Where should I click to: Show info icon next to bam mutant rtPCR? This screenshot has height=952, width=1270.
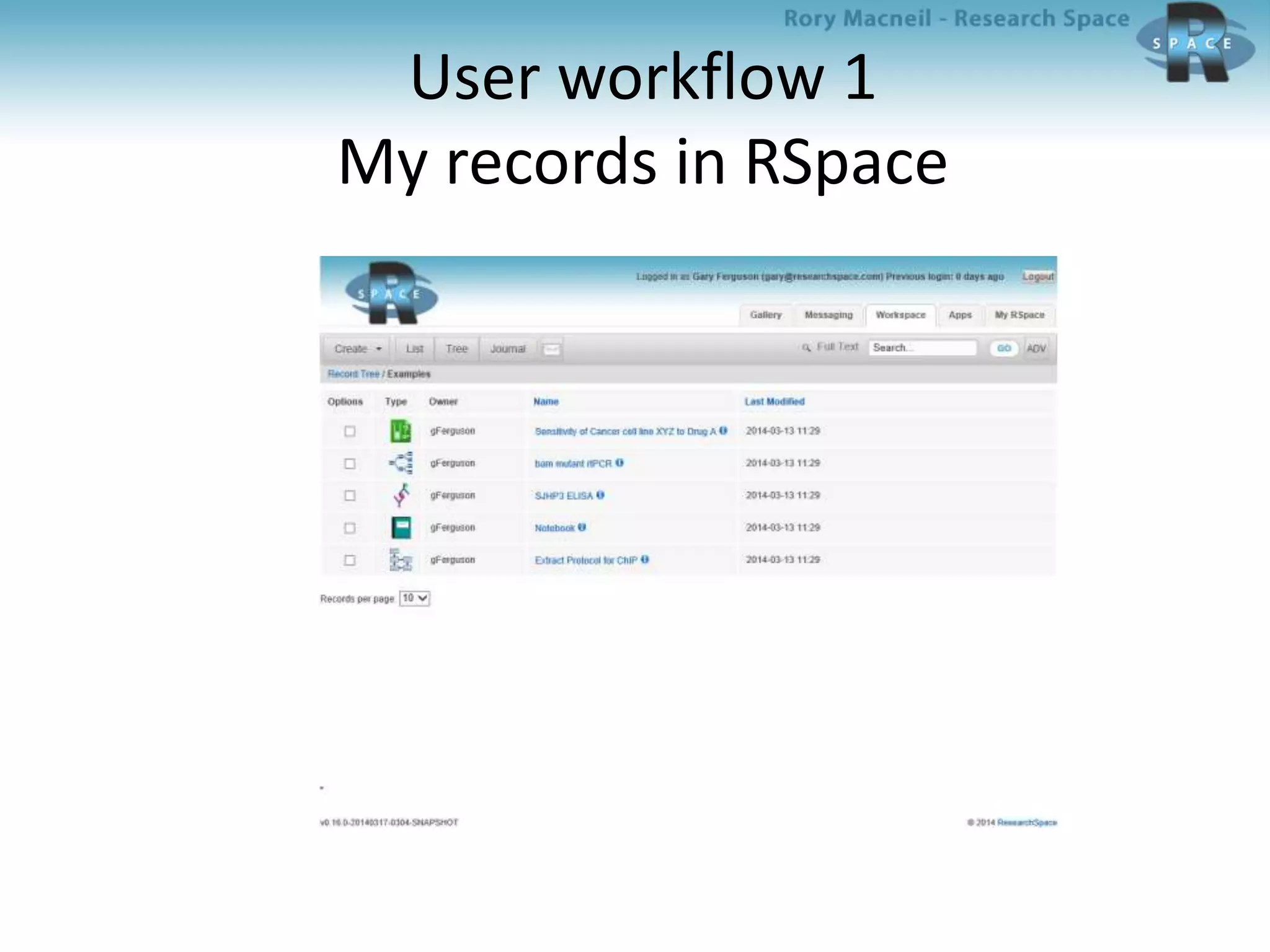coord(619,462)
